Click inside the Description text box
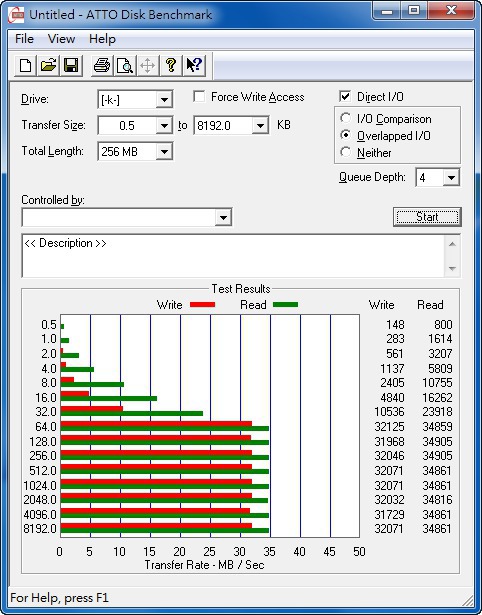The height and width of the screenshot is (615, 482). click(x=234, y=256)
